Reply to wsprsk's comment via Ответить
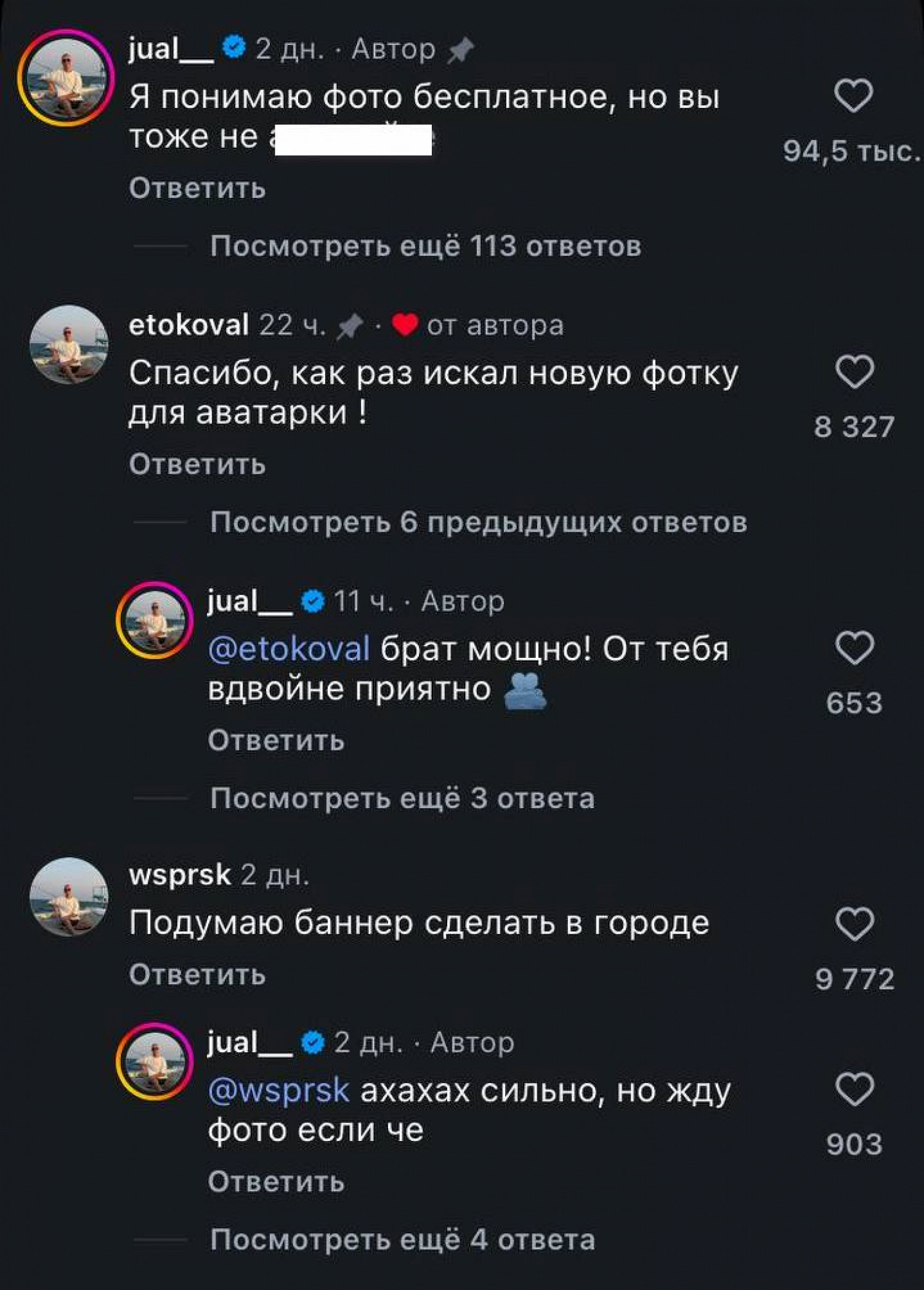This screenshot has width=924, height=1290. pos(197,975)
